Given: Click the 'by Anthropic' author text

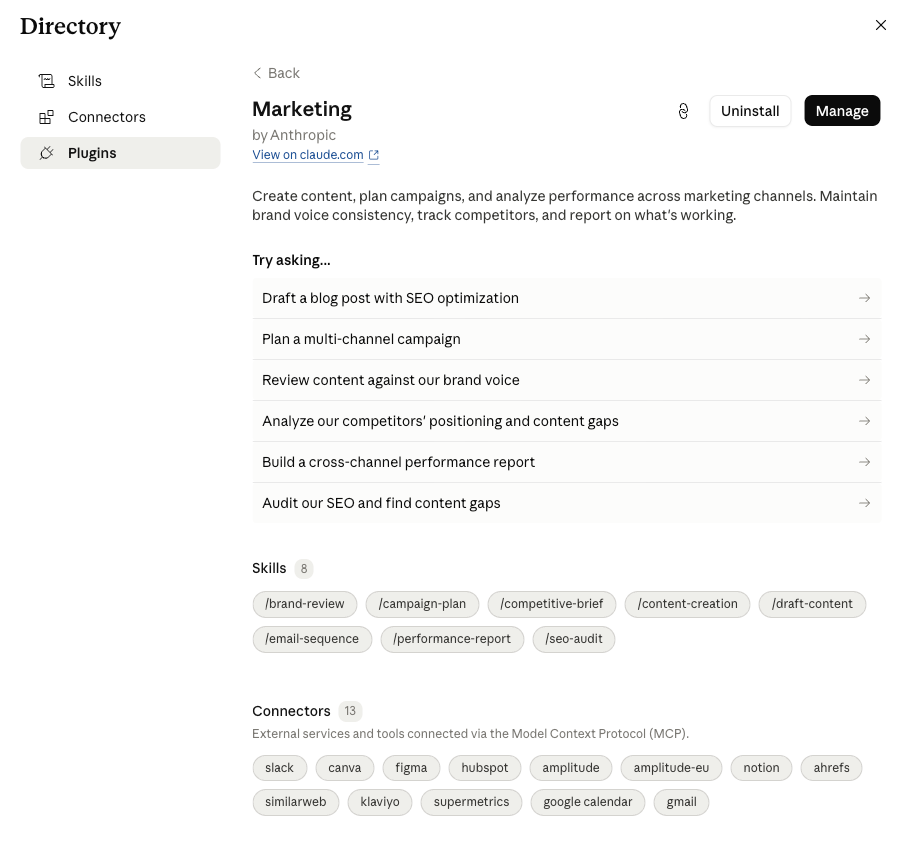Looking at the screenshot, I should tap(294, 135).
